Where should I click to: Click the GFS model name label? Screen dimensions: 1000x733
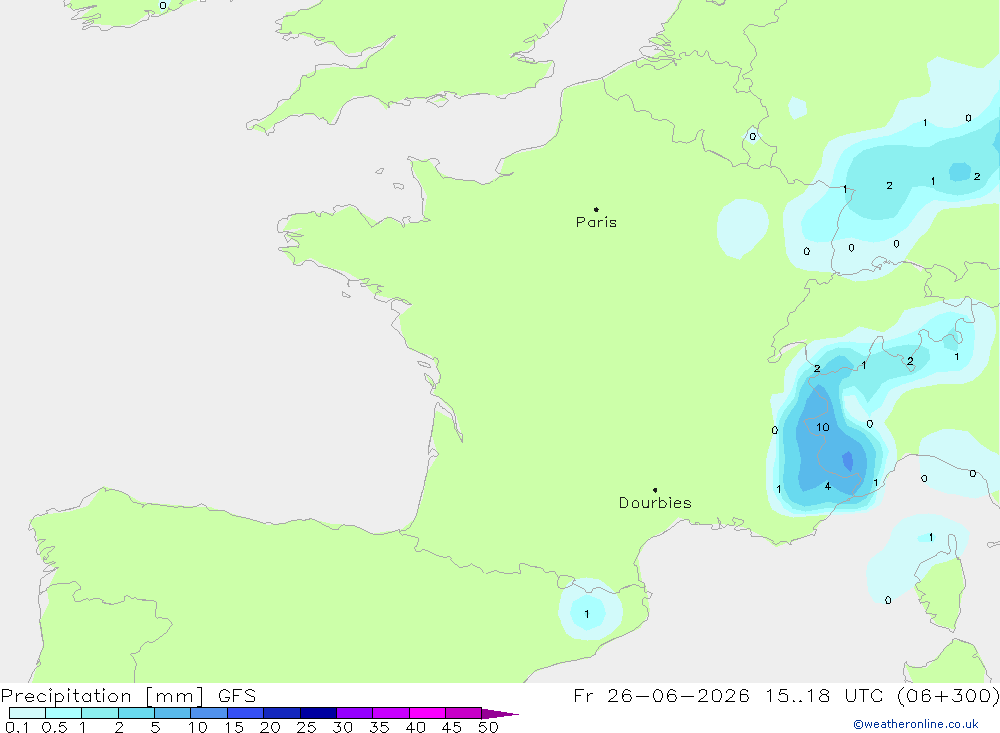coord(237,696)
